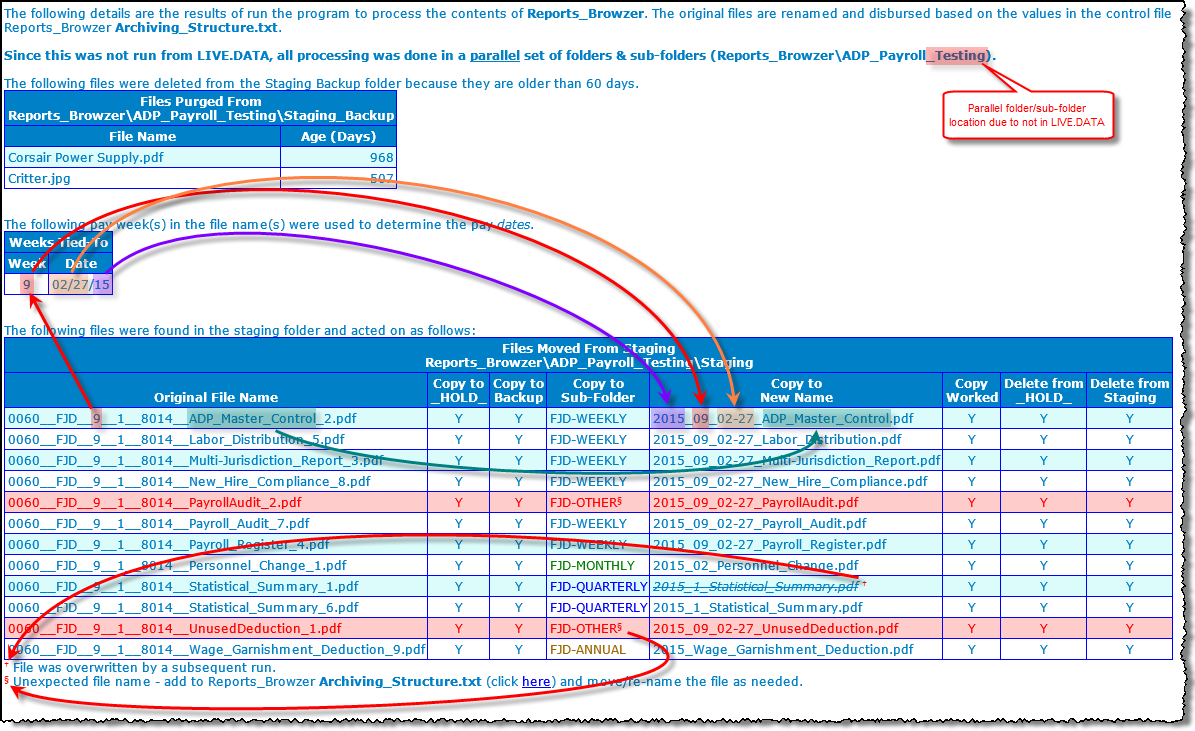Screen dimensions: 1195x731
Task: Select the FJD-ANNUAL sub-folder cell
Action: point(587,650)
